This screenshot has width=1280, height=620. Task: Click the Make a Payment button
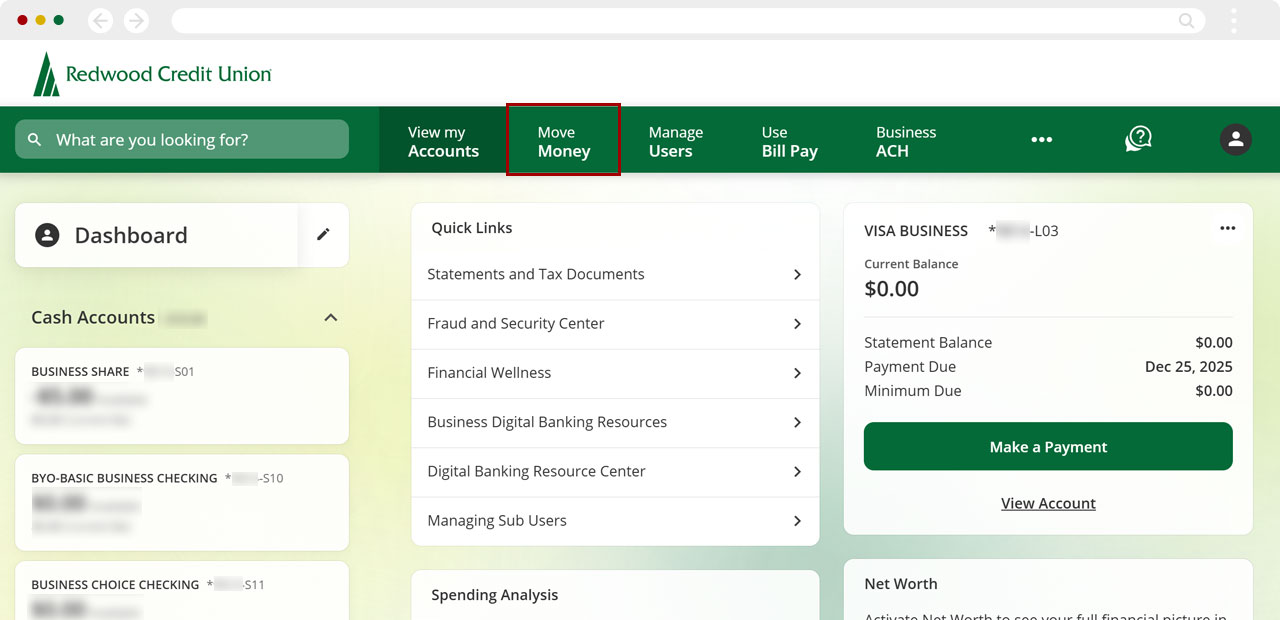tap(1048, 446)
